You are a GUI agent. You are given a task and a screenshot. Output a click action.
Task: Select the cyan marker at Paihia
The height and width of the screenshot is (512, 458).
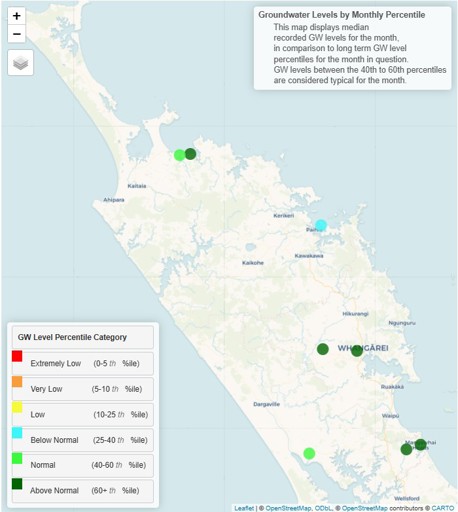pos(321,225)
